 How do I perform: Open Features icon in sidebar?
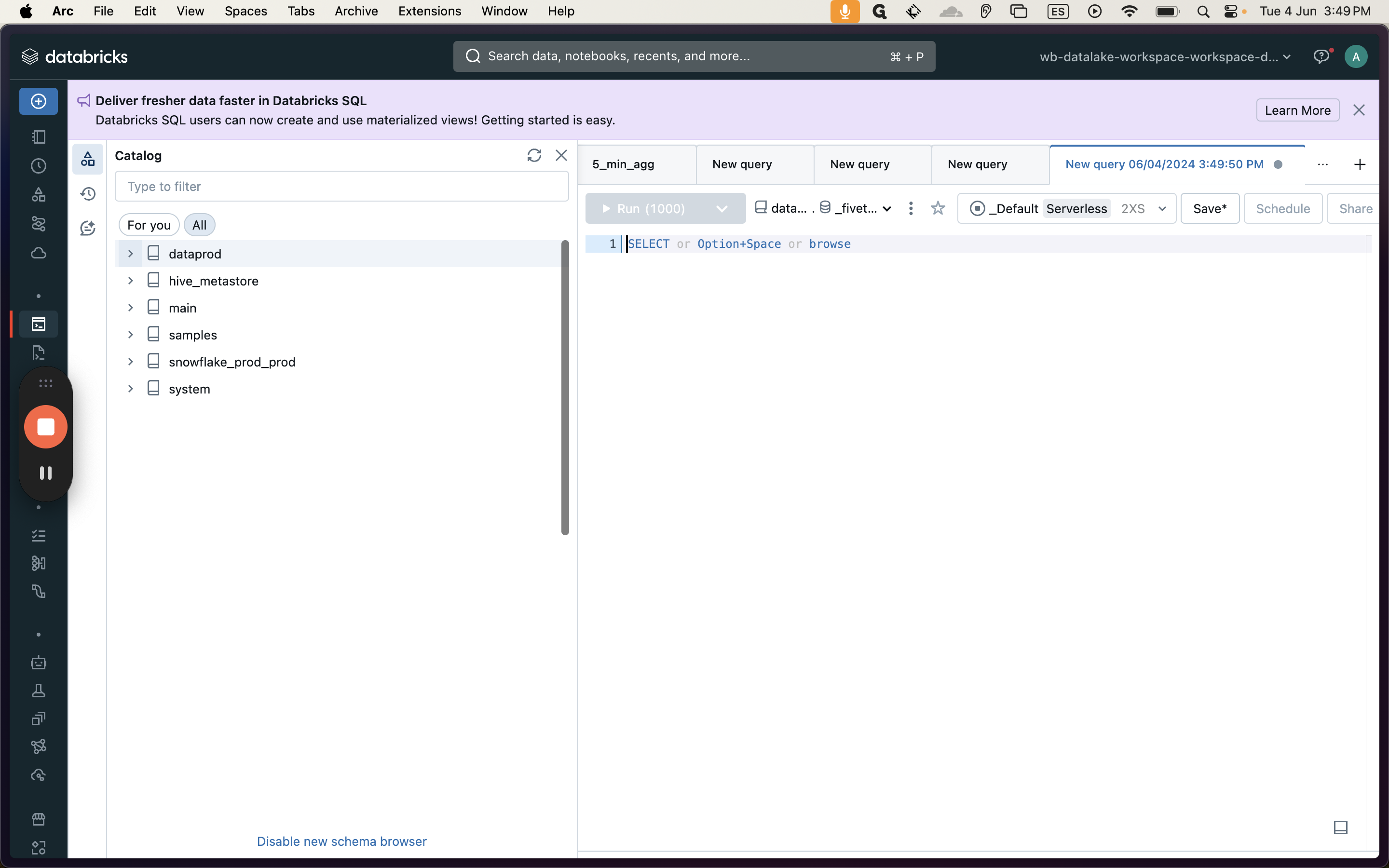tap(39, 719)
